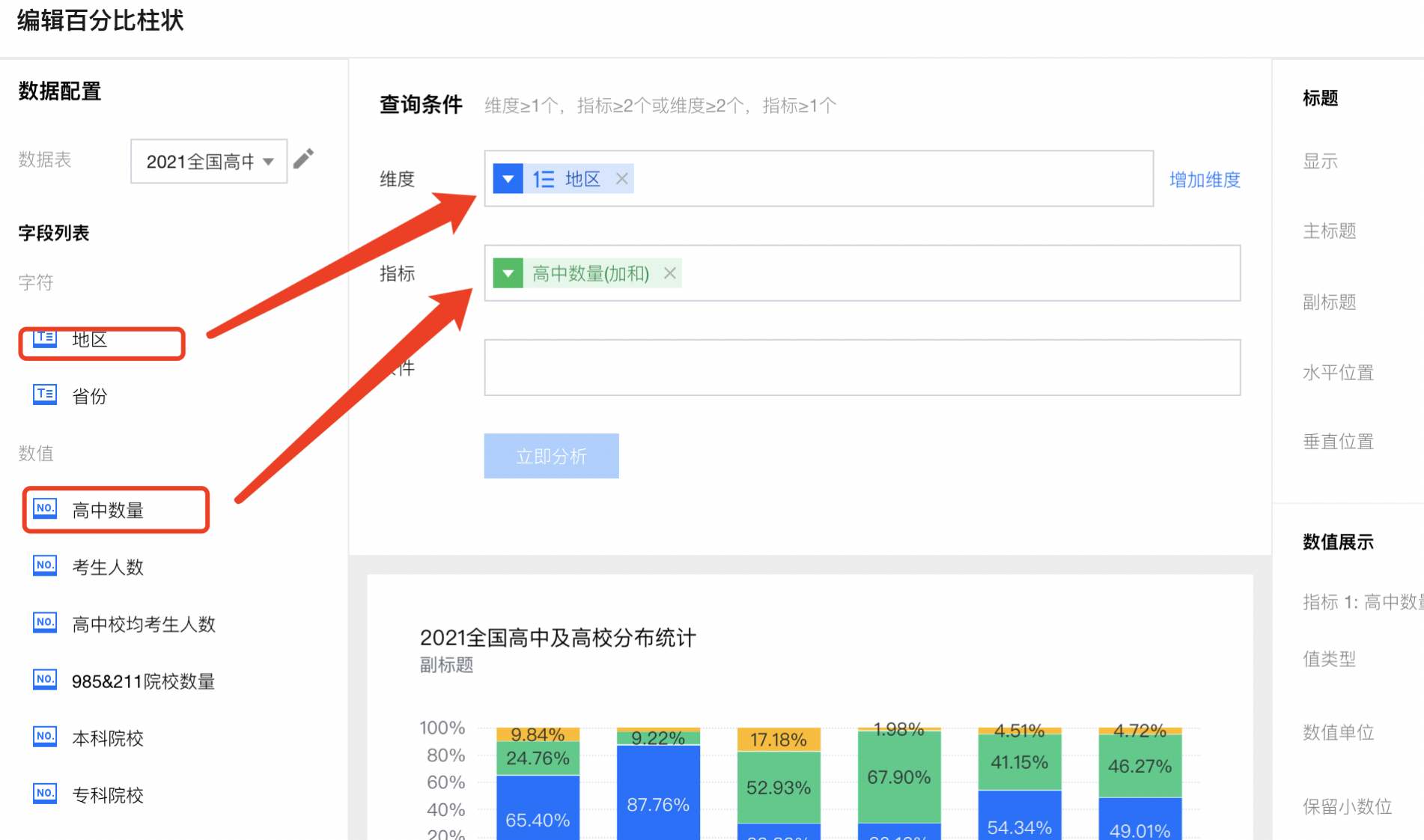The height and width of the screenshot is (840, 1424).
Task: Open the 2021全国高中 data table dropdown
Action: (x=209, y=161)
